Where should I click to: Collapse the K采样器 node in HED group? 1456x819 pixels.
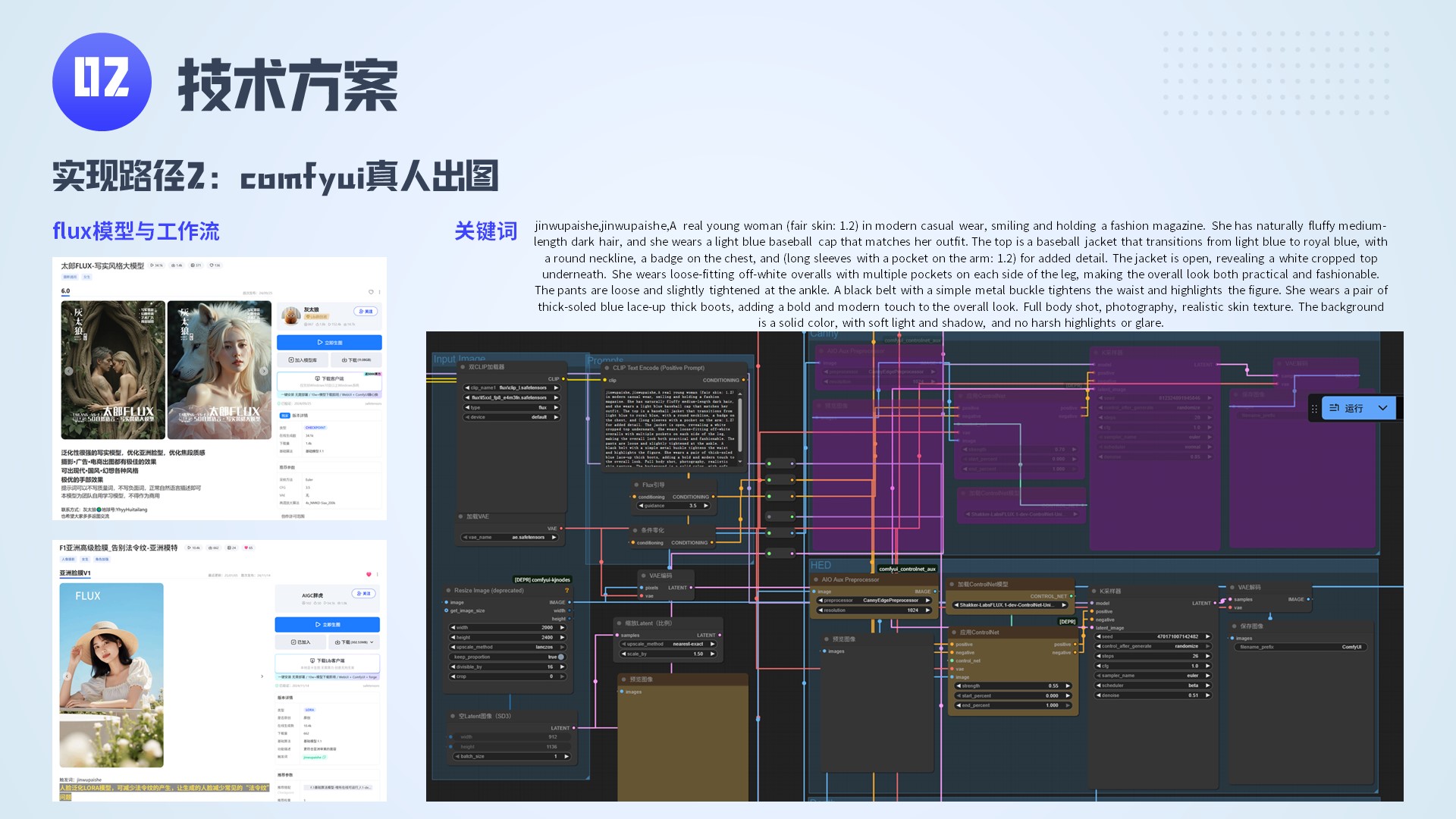tap(1094, 591)
